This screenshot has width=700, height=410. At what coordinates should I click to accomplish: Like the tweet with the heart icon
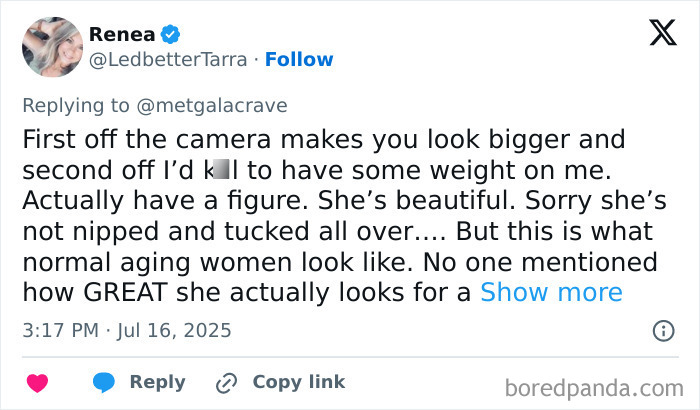click(37, 383)
